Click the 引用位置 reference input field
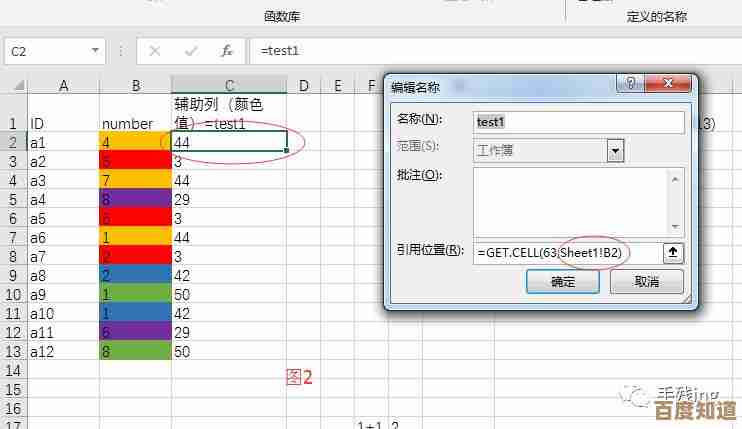This screenshot has width=742, height=429. (x=565, y=253)
